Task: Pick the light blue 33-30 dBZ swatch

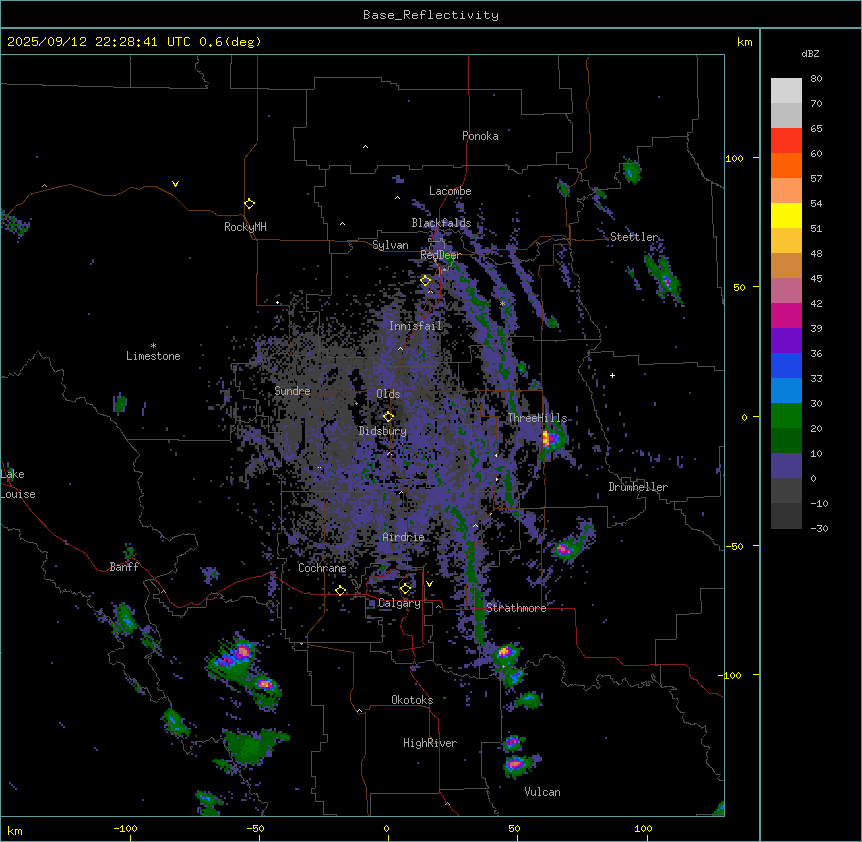Action: pyautogui.click(x=786, y=391)
